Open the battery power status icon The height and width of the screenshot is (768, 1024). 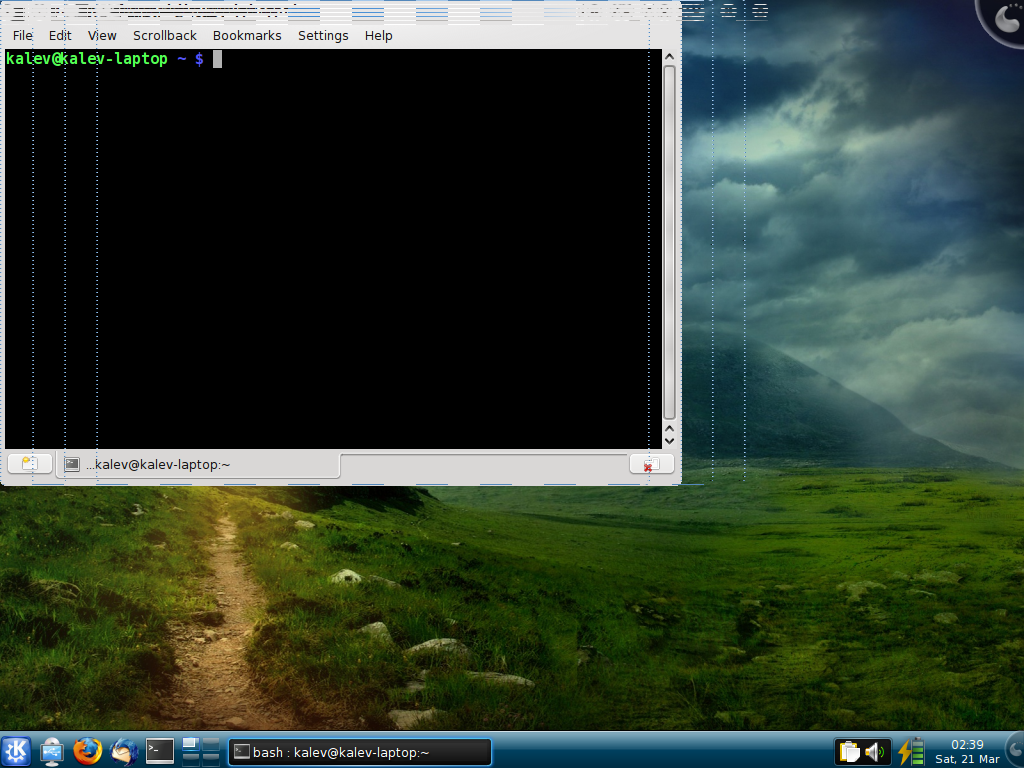911,752
